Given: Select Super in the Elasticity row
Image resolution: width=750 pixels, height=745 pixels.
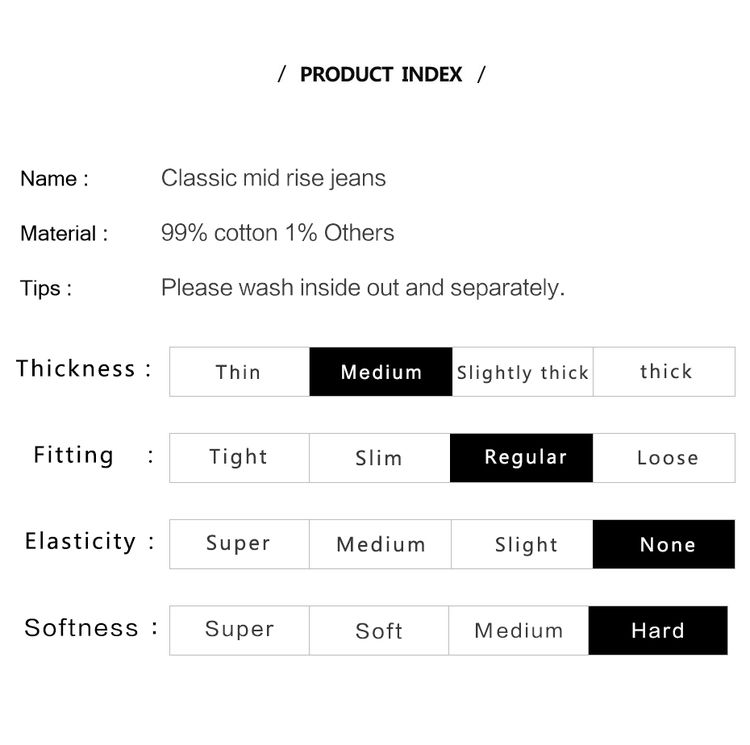Looking at the screenshot, I should (239, 544).
